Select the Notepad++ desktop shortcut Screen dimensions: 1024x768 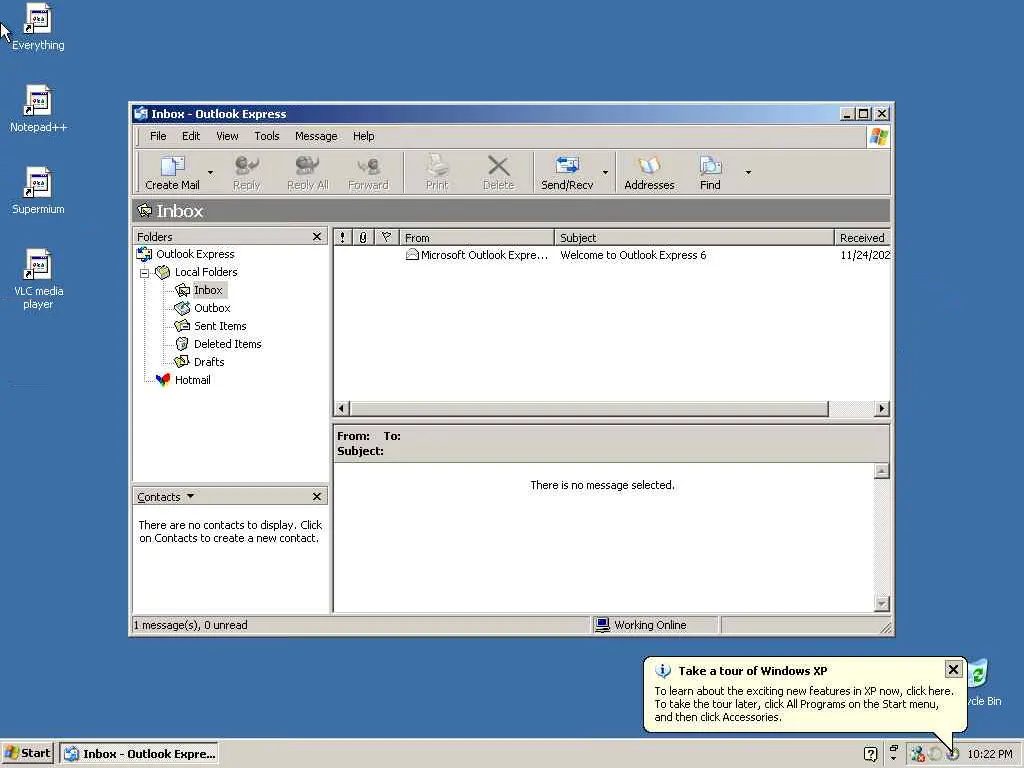(x=38, y=109)
